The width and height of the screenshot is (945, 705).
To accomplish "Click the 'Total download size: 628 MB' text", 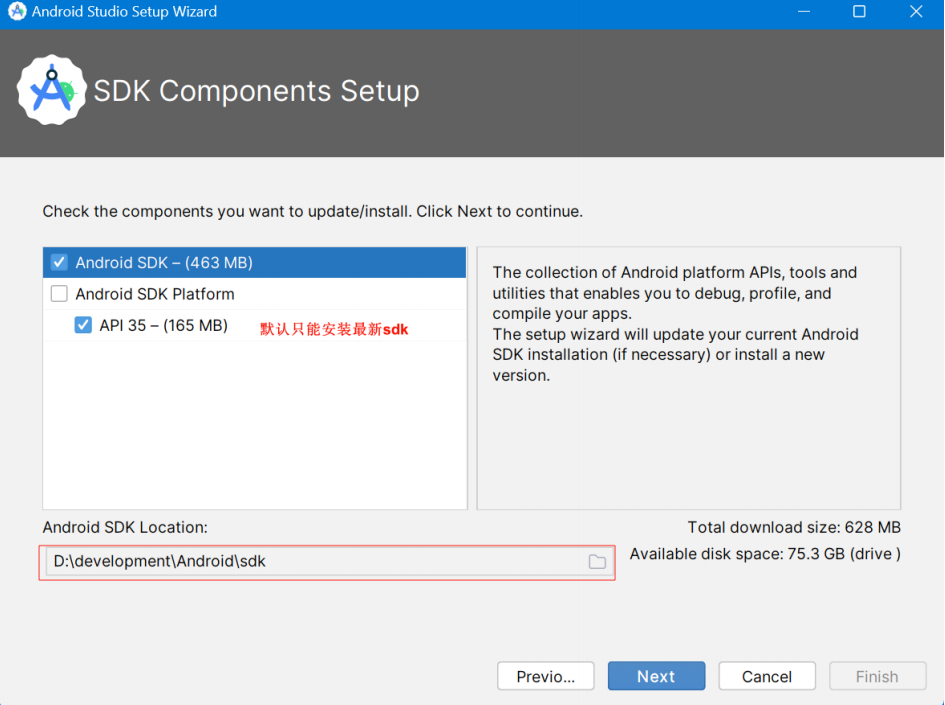I will (x=794, y=528).
